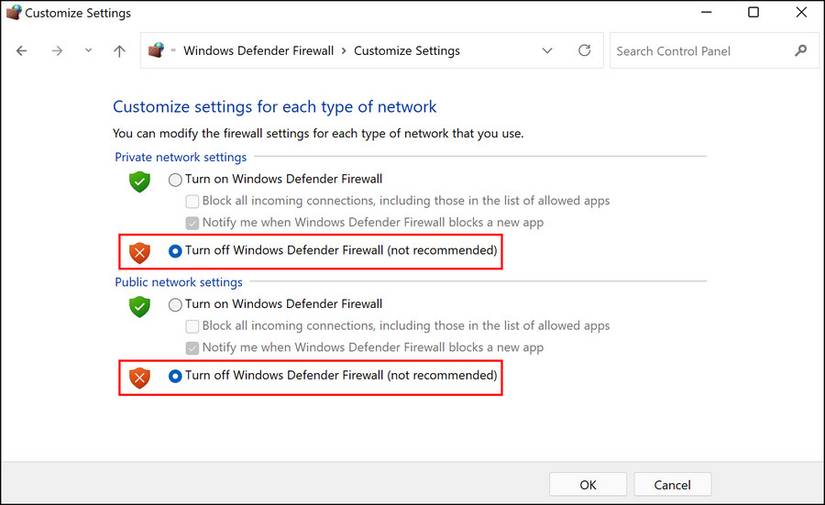Click the Forward navigation arrow
The width and height of the screenshot is (825, 505).
(x=56, y=51)
